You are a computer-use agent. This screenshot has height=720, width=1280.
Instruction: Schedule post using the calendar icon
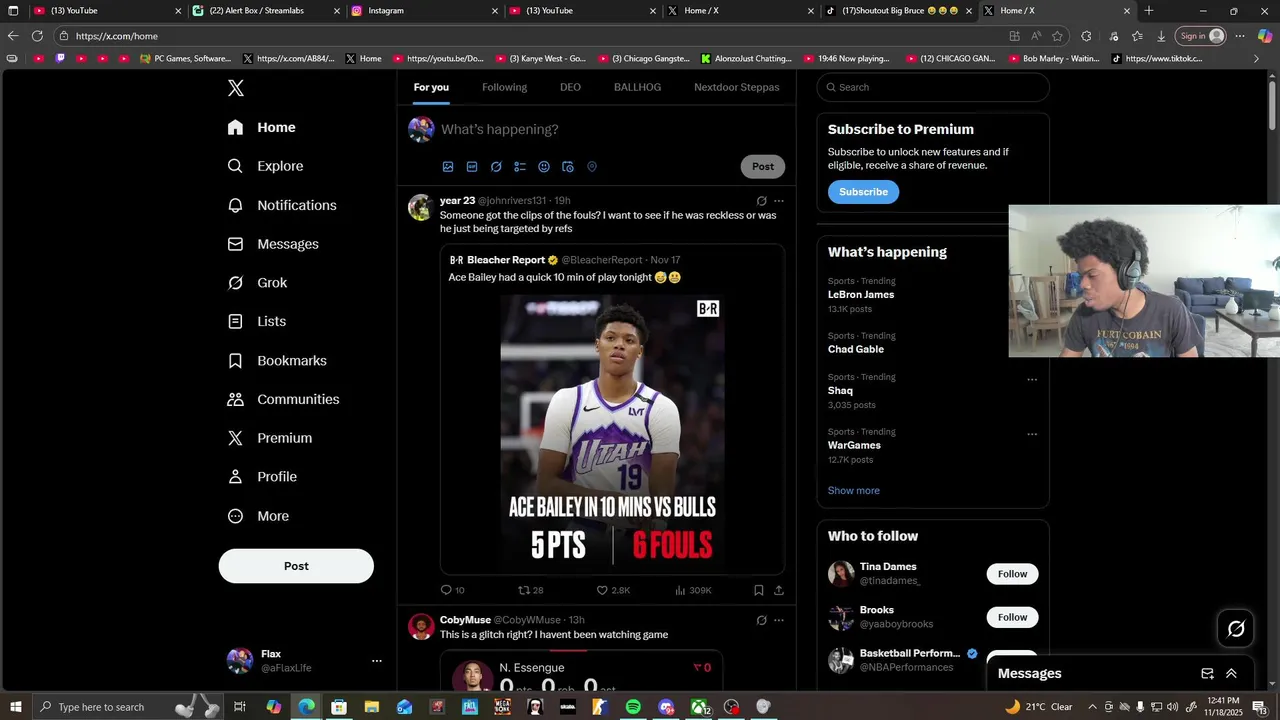click(x=568, y=167)
